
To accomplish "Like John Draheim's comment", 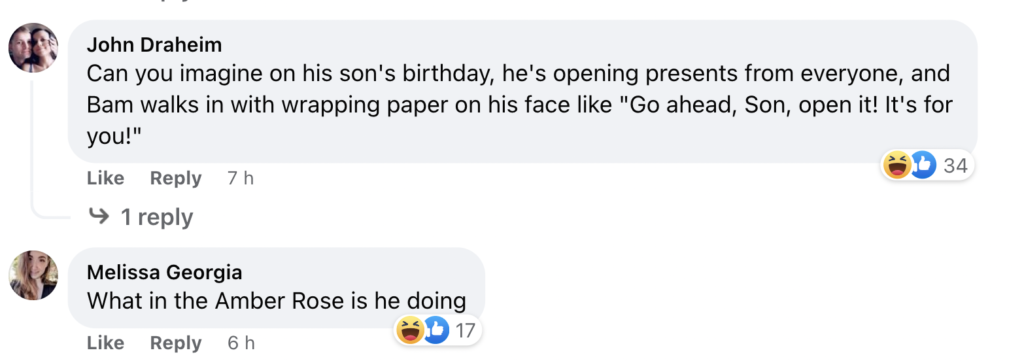I will point(105,178).
